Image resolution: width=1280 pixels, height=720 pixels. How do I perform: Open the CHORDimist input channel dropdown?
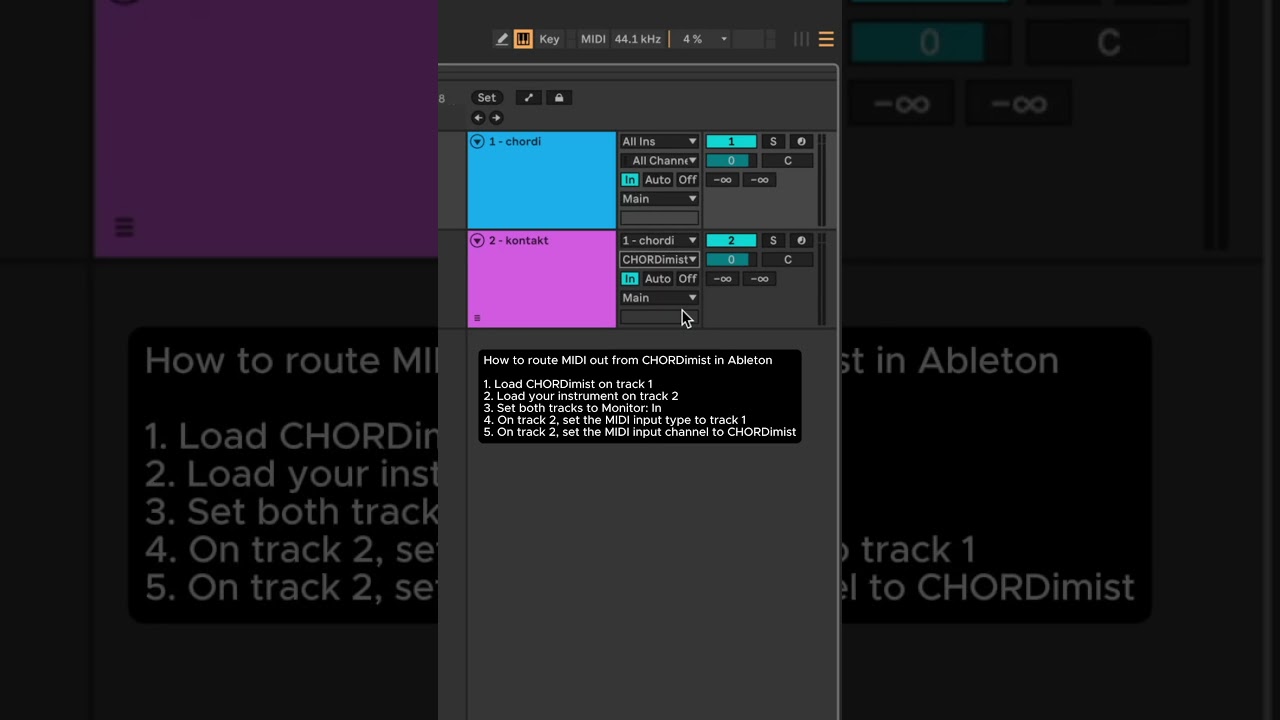(x=659, y=260)
